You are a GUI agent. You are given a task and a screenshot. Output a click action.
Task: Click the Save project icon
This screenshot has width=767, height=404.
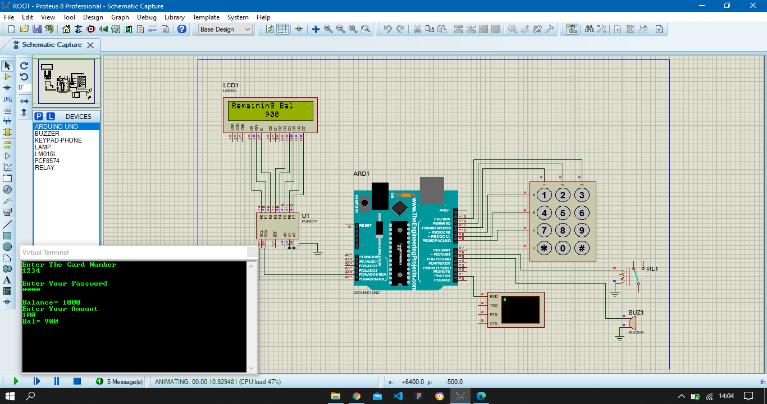click(x=37, y=30)
